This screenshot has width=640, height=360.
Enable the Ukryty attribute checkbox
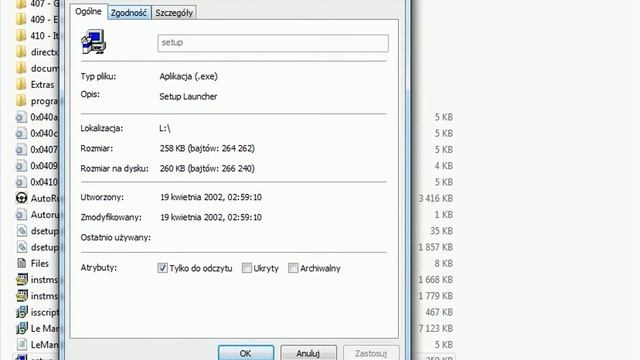247,268
